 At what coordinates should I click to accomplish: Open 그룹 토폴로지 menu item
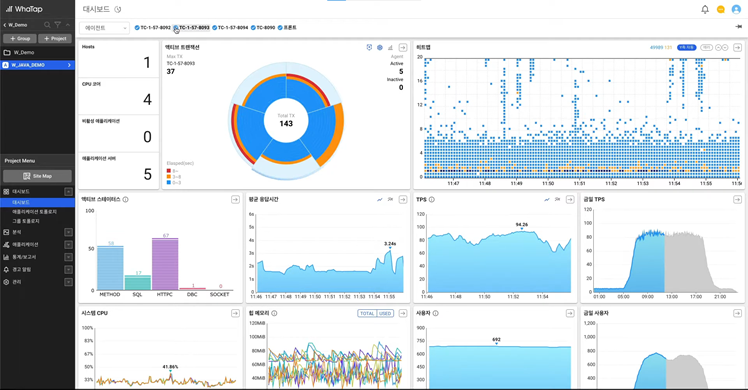coord(26,221)
